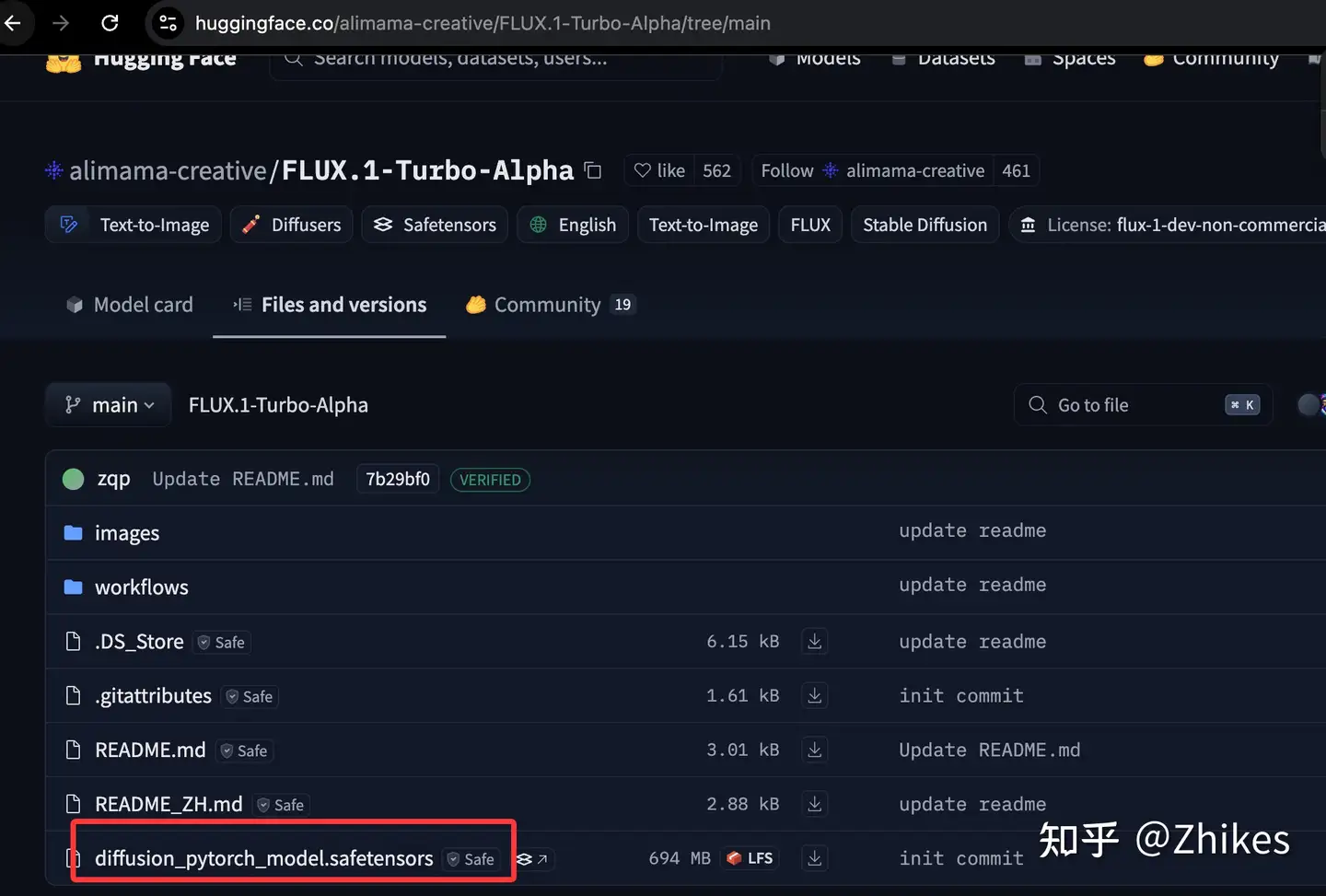
Task: View the 562 likes count
Action: pos(716,170)
